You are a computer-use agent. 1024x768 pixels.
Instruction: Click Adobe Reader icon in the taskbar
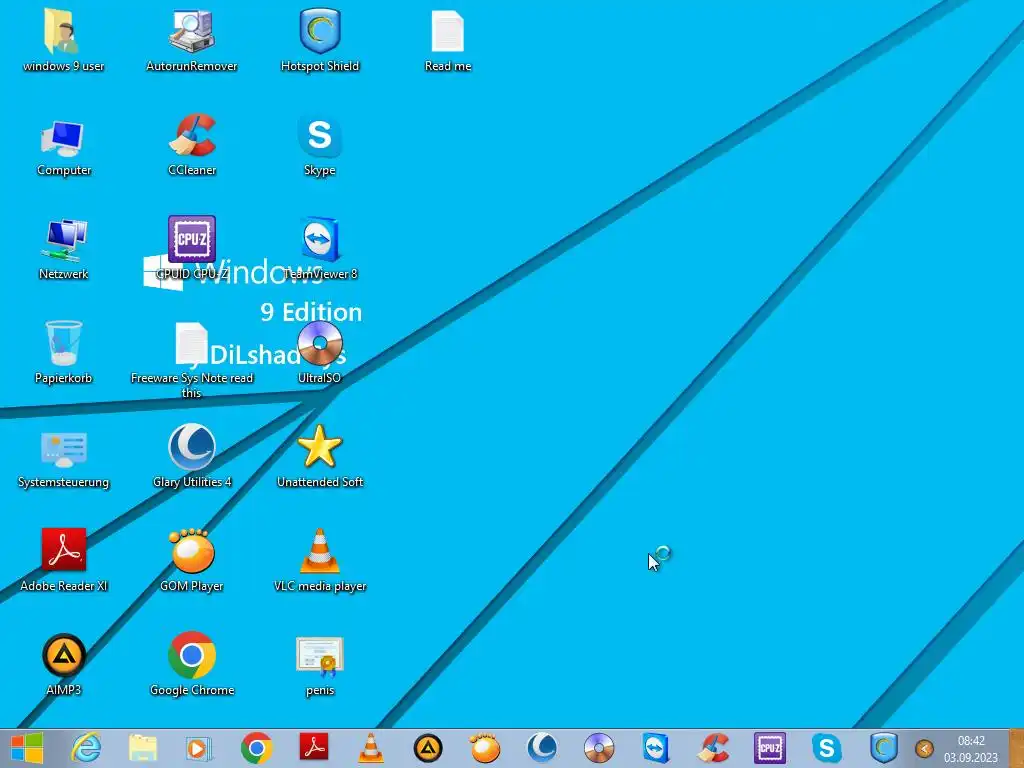[313, 748]
